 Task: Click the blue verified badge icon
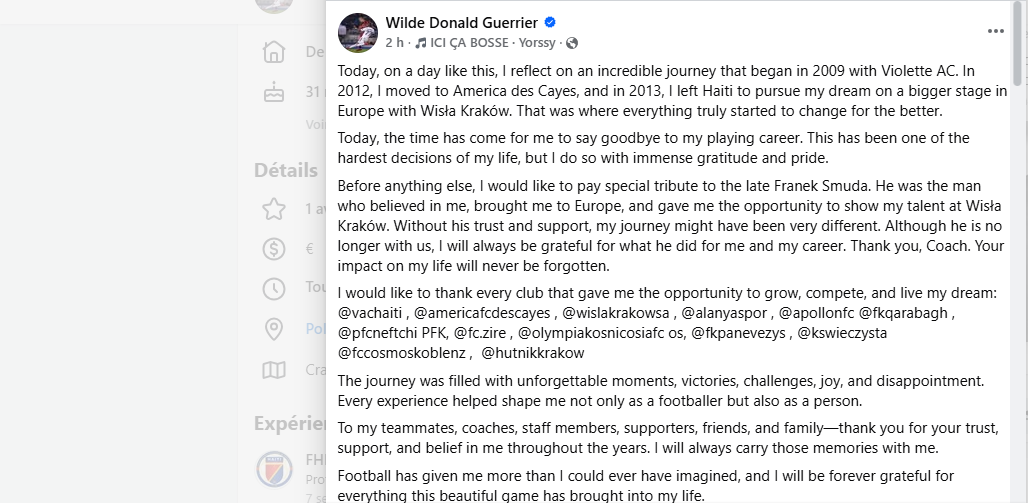click(x=550, y=22)
